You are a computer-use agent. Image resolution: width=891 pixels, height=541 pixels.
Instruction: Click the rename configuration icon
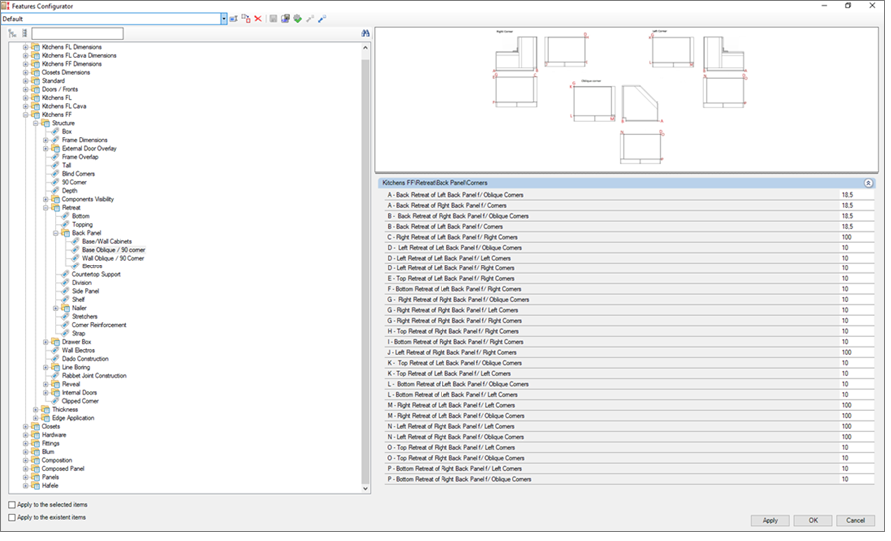click(234, 19)
